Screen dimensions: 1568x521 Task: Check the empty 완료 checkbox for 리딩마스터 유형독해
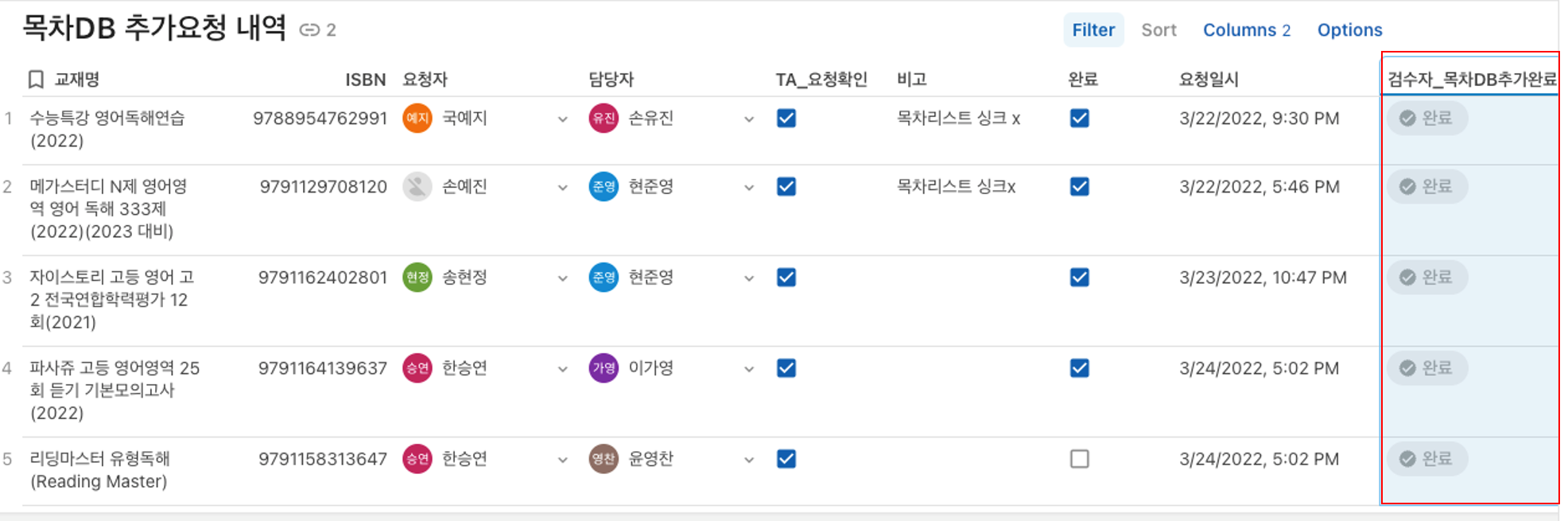tap(1080, 459)
